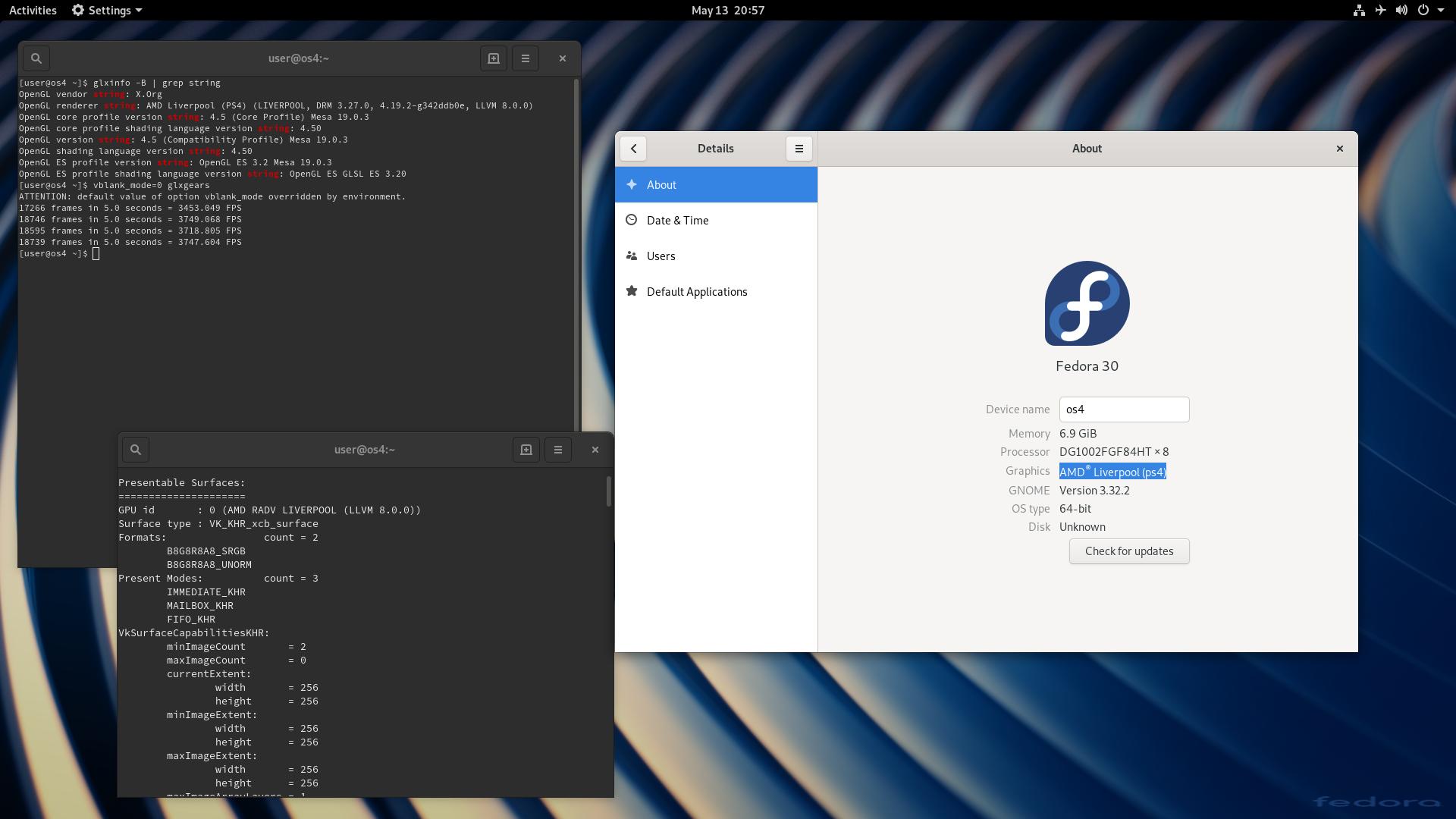Open the Details panel hamburger menu
This screenshot has width=1456, height=819.
pos(799,149)
